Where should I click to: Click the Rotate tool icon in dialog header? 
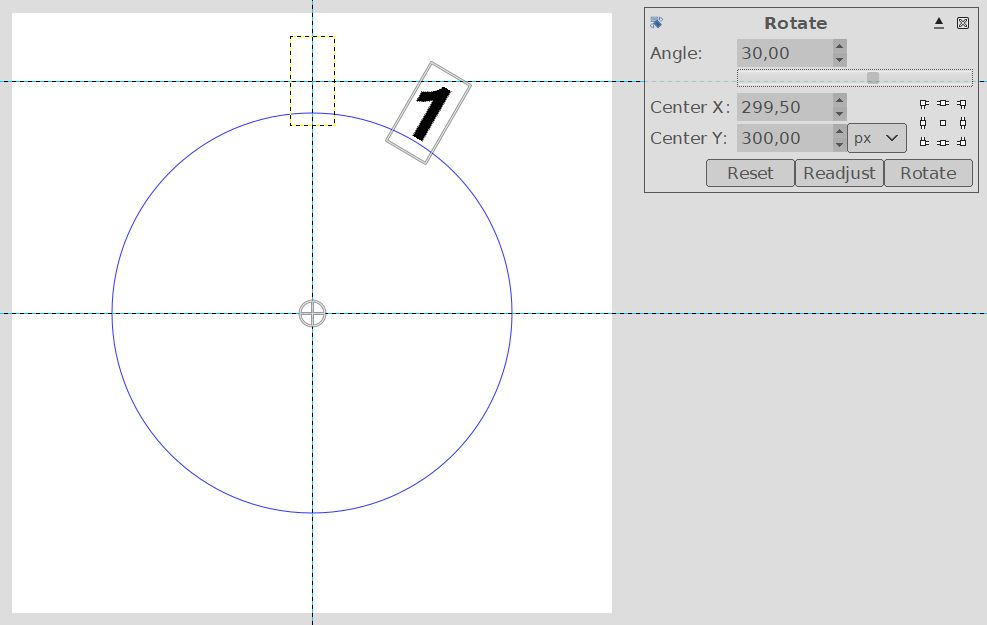pyautogui.click(x=656, y=23)
